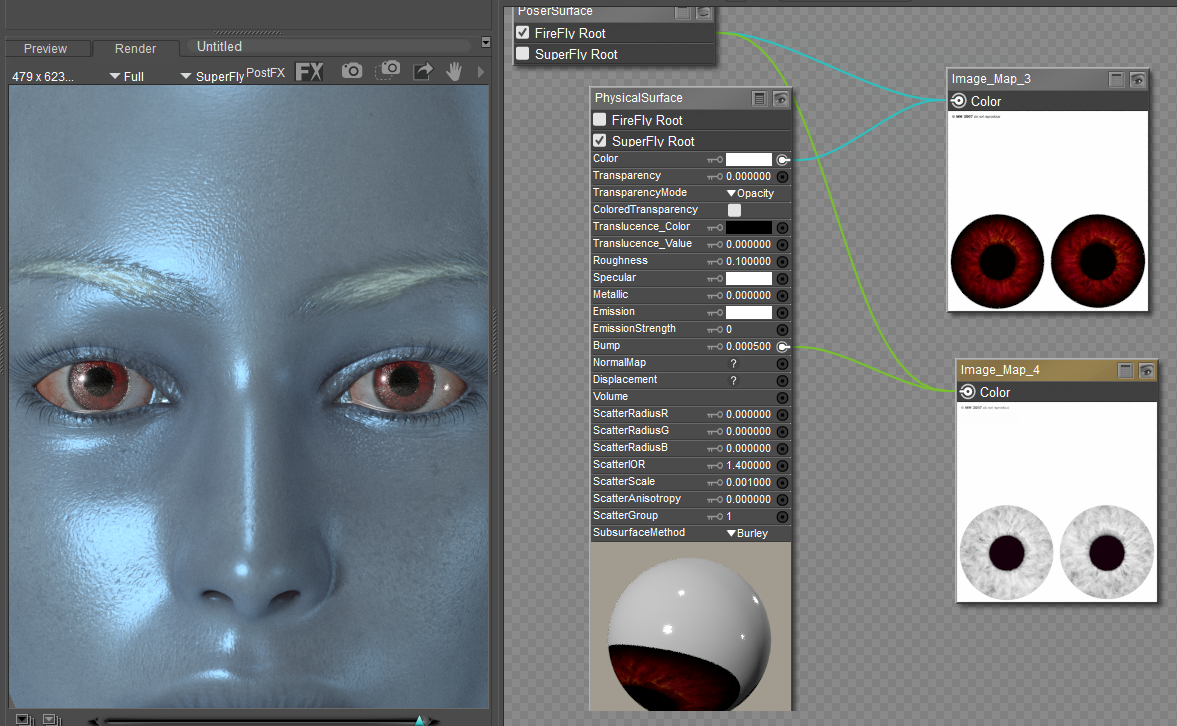
Task: Click the Roughness input connector
Action: pos(782,261)
